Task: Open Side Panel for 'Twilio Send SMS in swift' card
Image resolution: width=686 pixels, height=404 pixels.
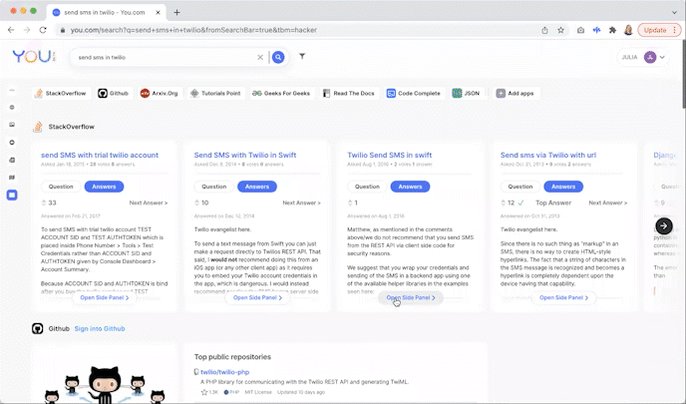Action: [411, 298]
